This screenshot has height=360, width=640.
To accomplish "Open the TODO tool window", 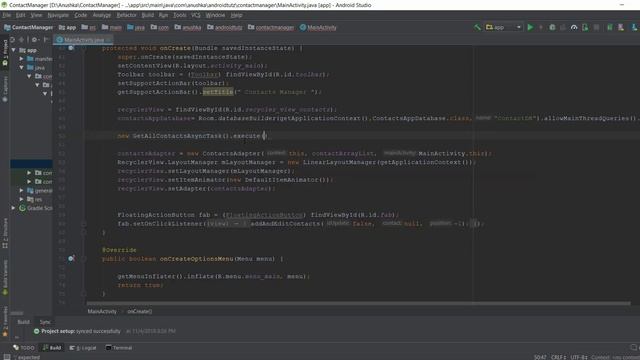I will (24, 348).
